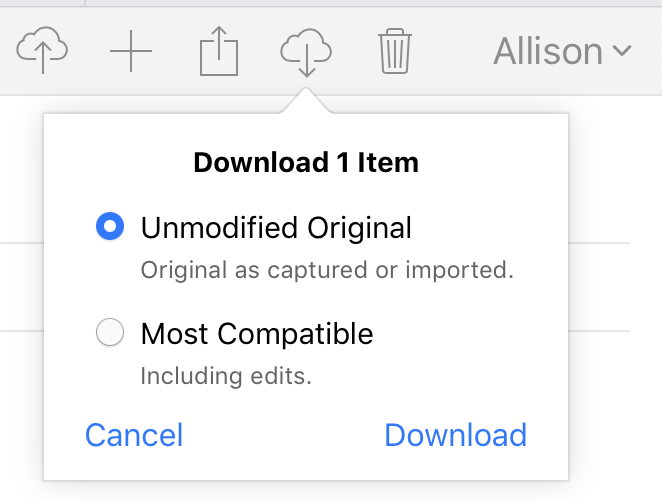Click the "Unmodified Original" option label
The width and height of the screenshot is (662, 500).
(x=276, y=228)
